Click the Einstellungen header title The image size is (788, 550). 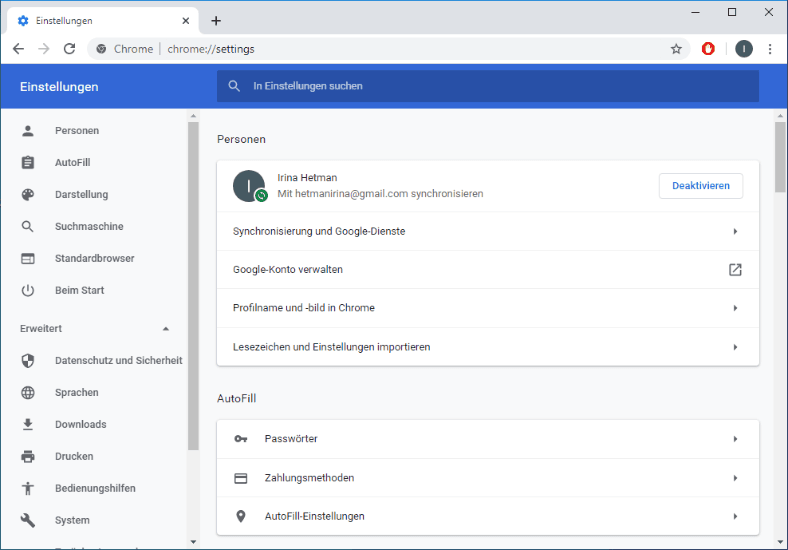(x=59, y=86)
